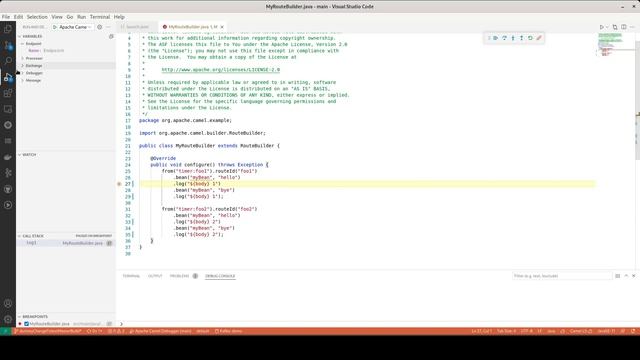Image resolution: width=640 pixels, height=360 pixels.
Task: Open the Search view in activity bar
Action: pyautogui.click(x=8, y=61)
